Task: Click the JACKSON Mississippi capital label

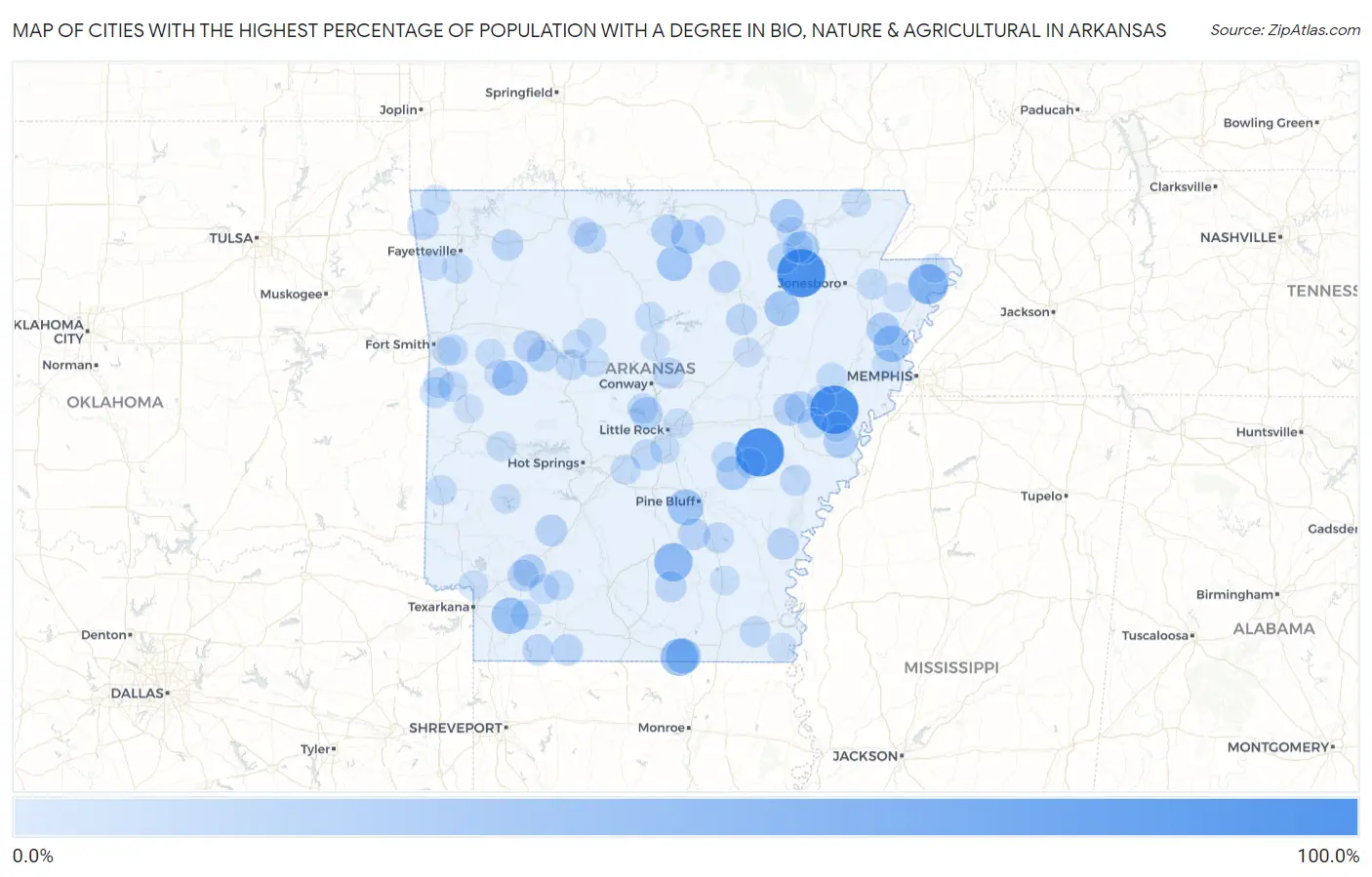Action: click(866, 756)
